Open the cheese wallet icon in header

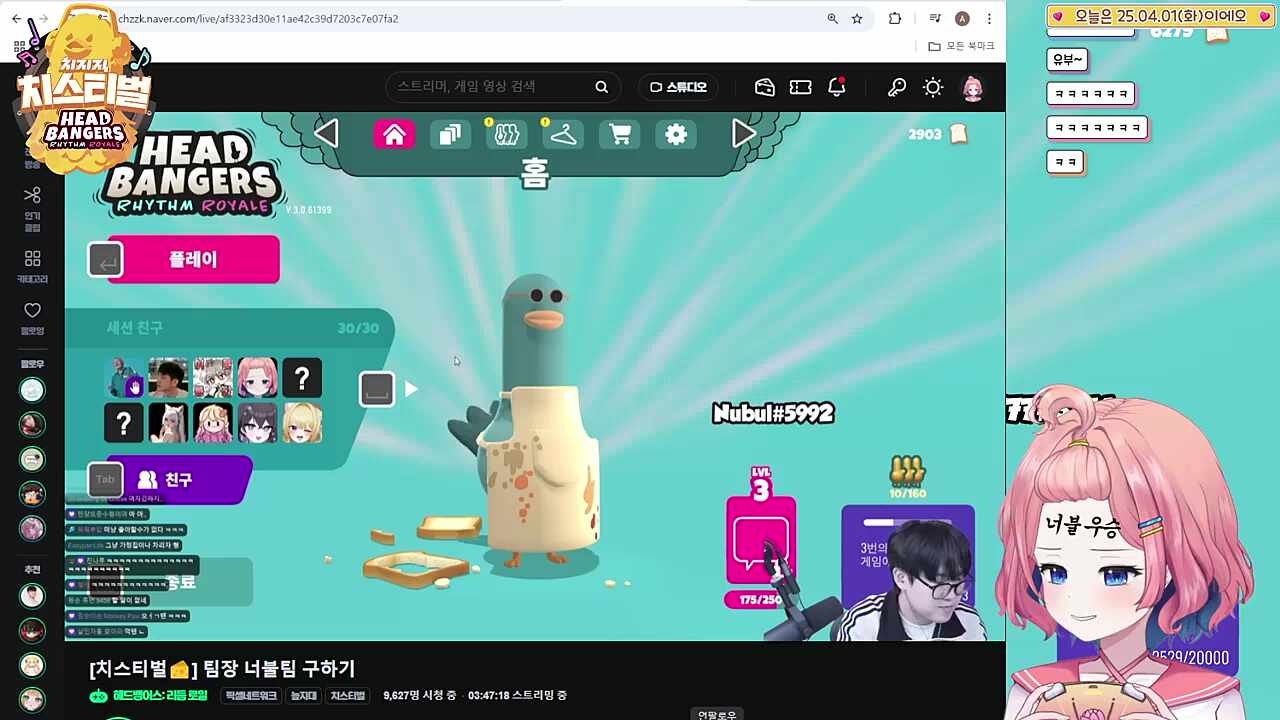coord(765,87)
